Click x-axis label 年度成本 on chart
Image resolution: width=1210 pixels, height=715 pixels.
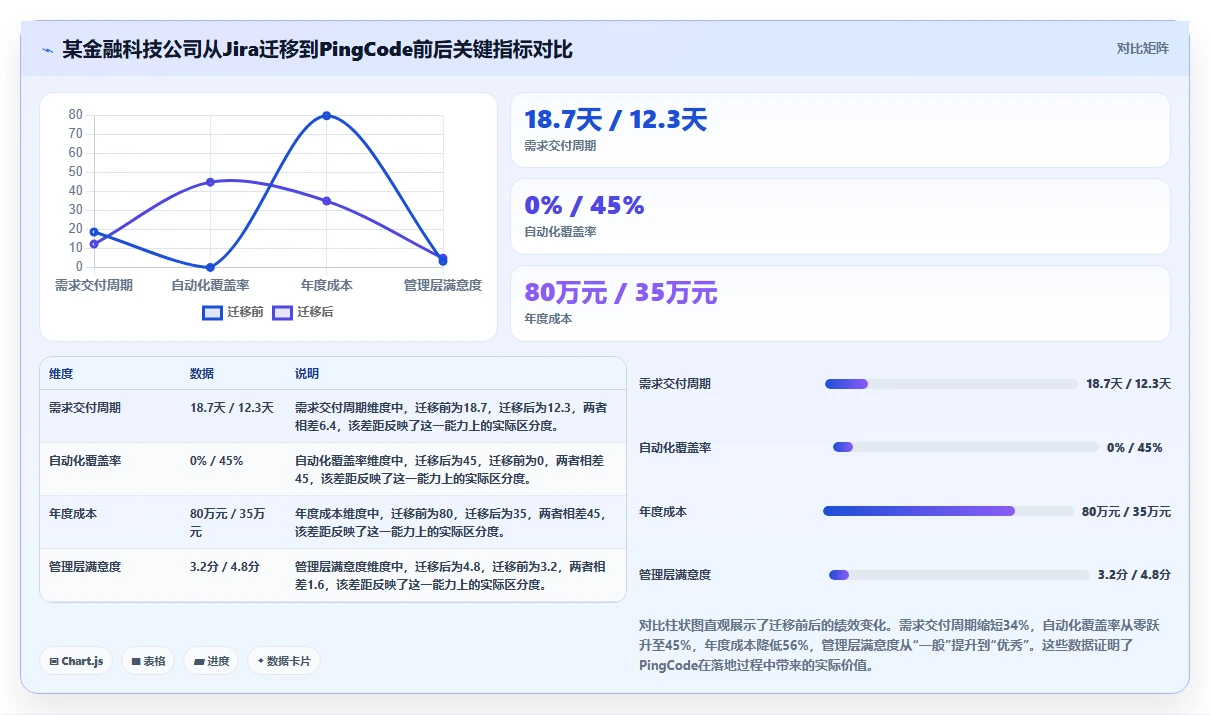pos(327,285)
